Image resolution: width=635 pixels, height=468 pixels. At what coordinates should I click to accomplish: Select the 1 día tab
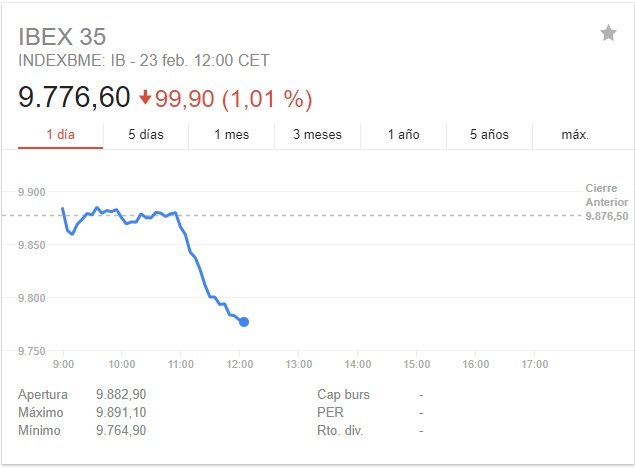[x=61, y=134]
